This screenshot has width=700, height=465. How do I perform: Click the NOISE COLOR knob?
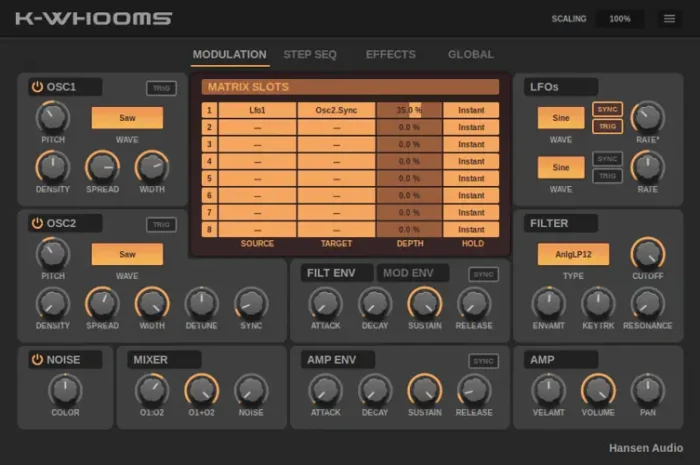click(65, 390)
